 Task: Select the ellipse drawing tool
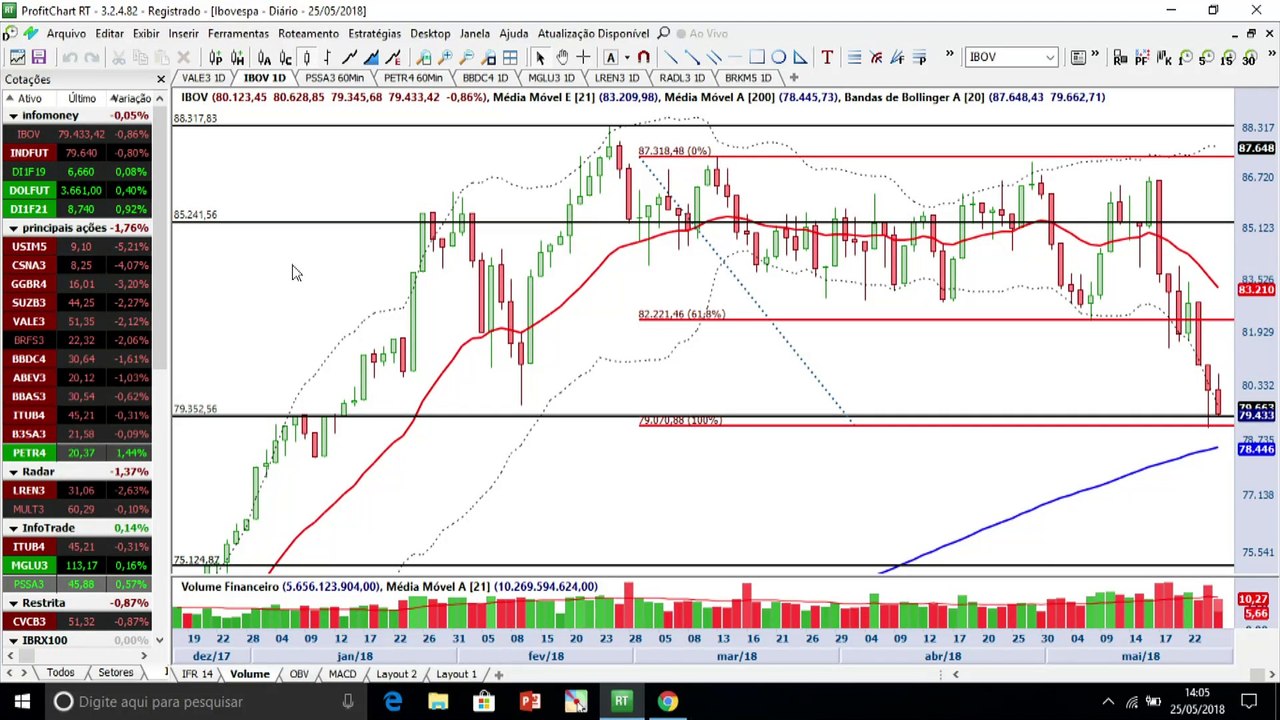778,57
